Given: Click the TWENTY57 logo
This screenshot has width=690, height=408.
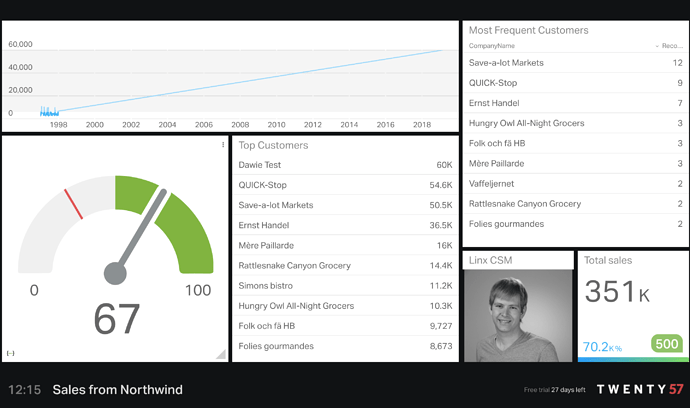Looking at the screenshot, I should 640,389.
